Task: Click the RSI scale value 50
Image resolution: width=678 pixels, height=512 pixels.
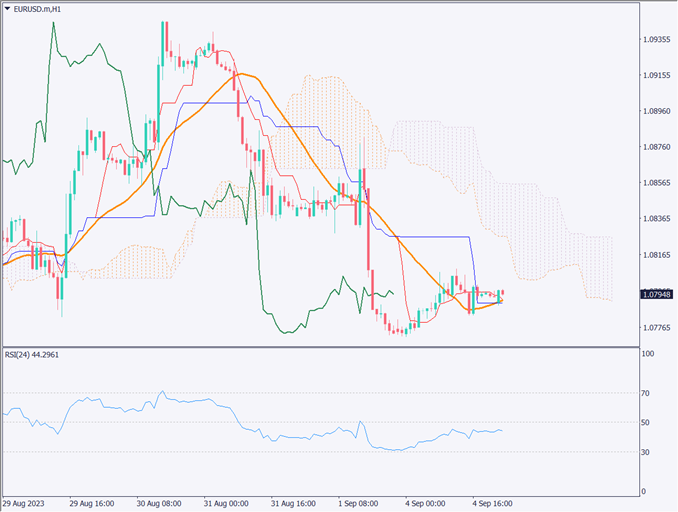Action: (x=648, y=423)
